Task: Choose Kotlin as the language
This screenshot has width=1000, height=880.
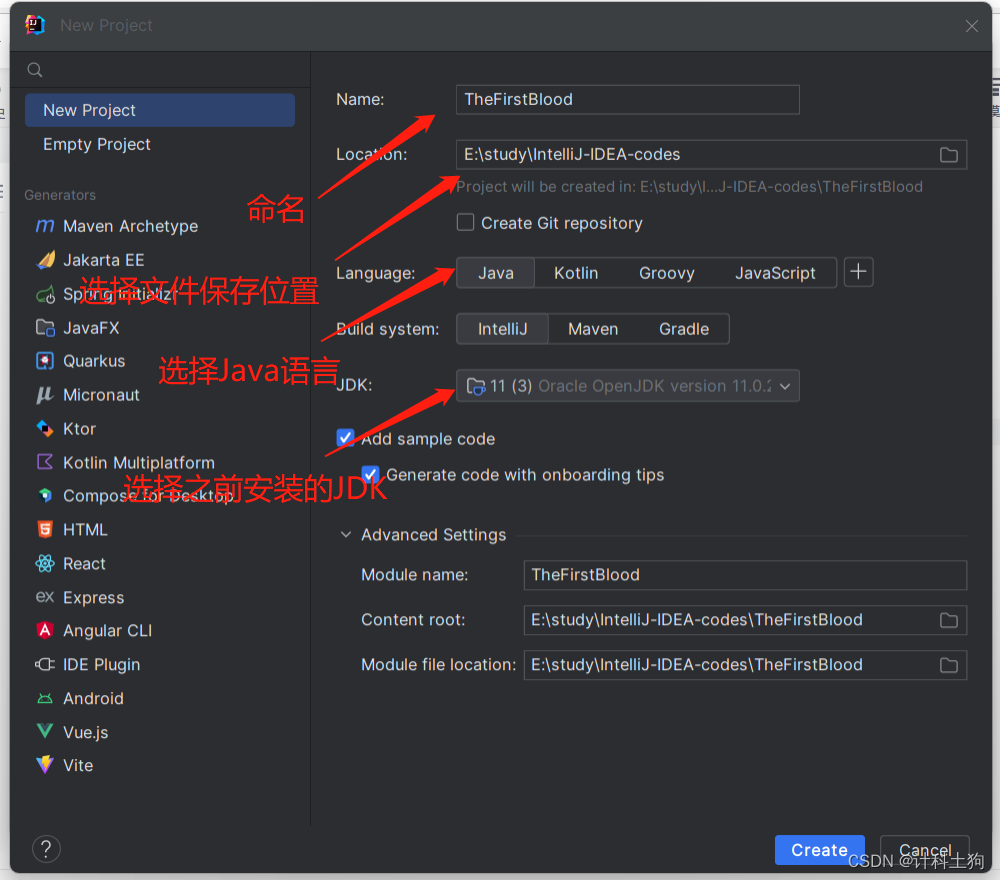Action: pyautogui.click(x=576, y=273)
